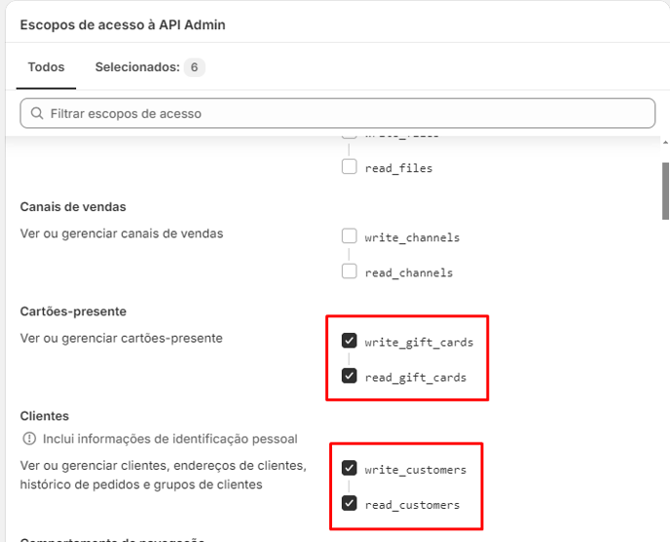Viewport: 670px width, 542px height.
Task: Disable the read_customers scope
Action: tap(349, 504)
